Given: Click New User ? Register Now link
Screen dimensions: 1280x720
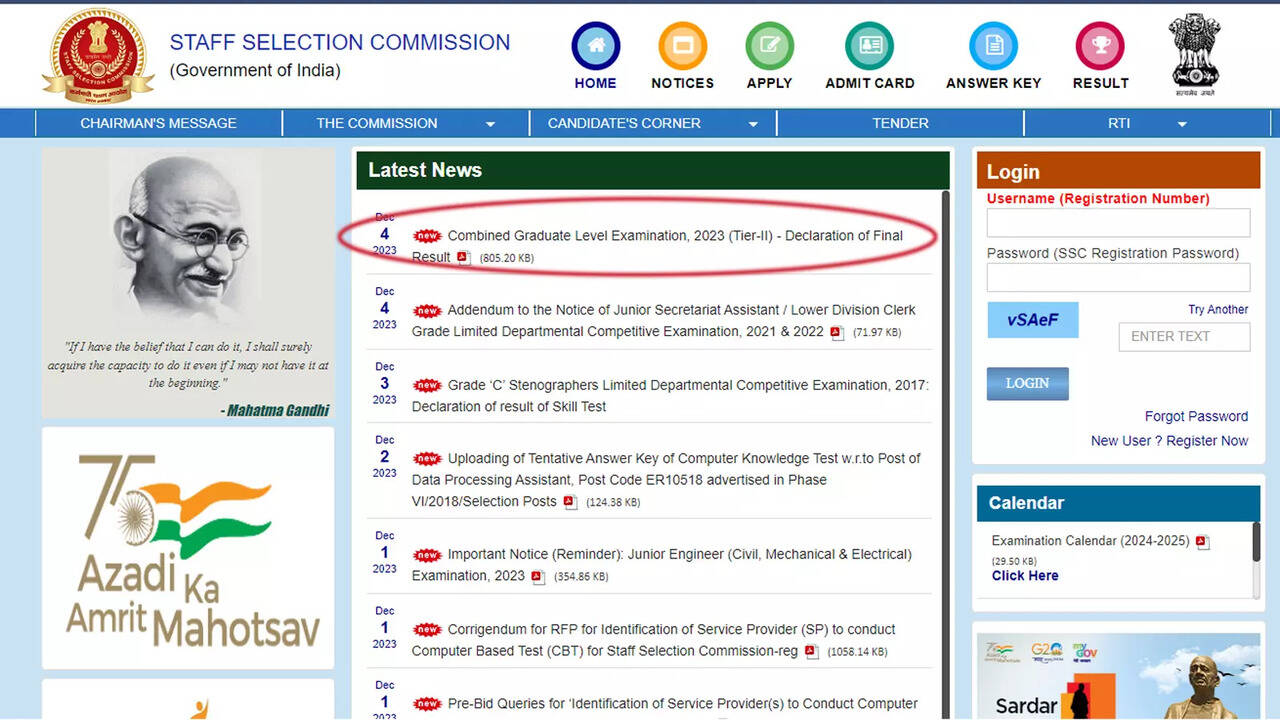Looking at the screenshot, I should 1169,441.
